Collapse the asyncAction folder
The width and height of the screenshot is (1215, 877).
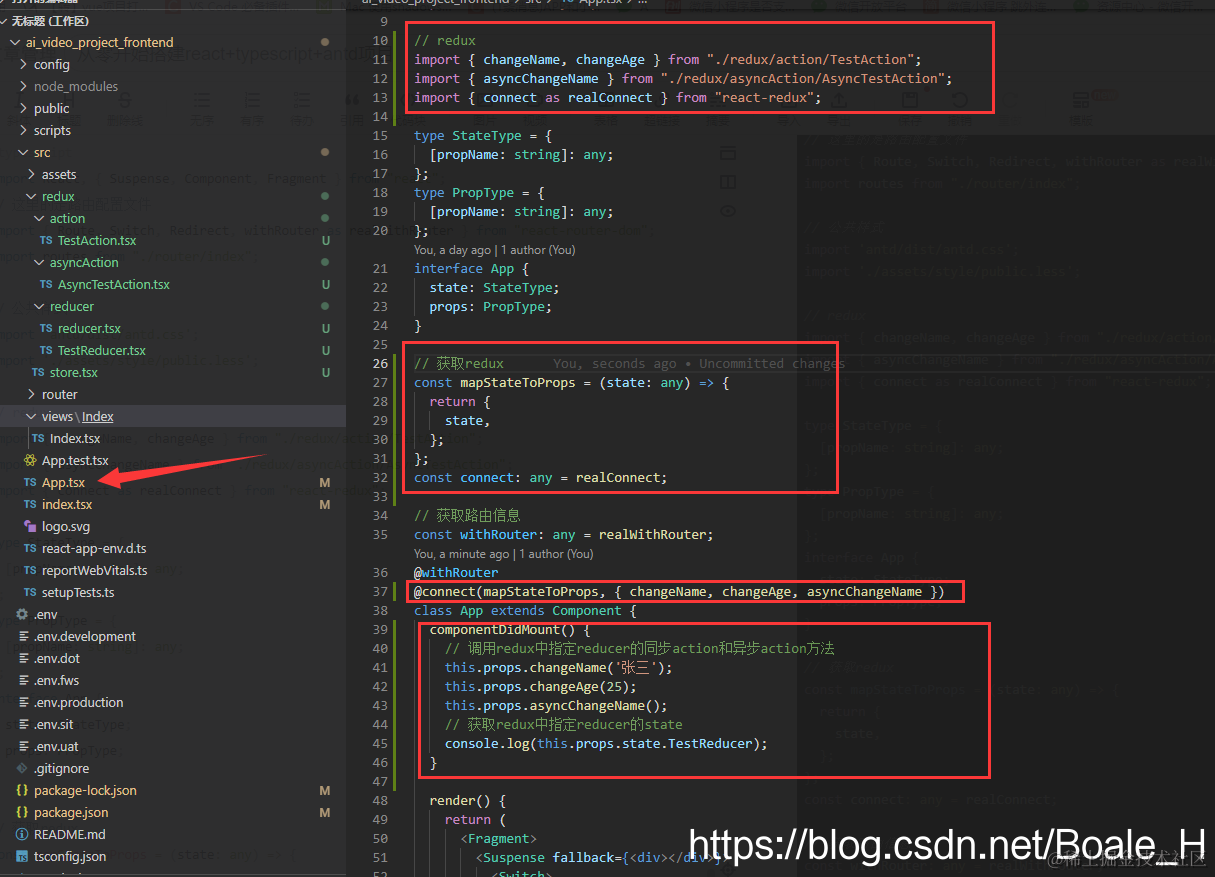point(40,263)
